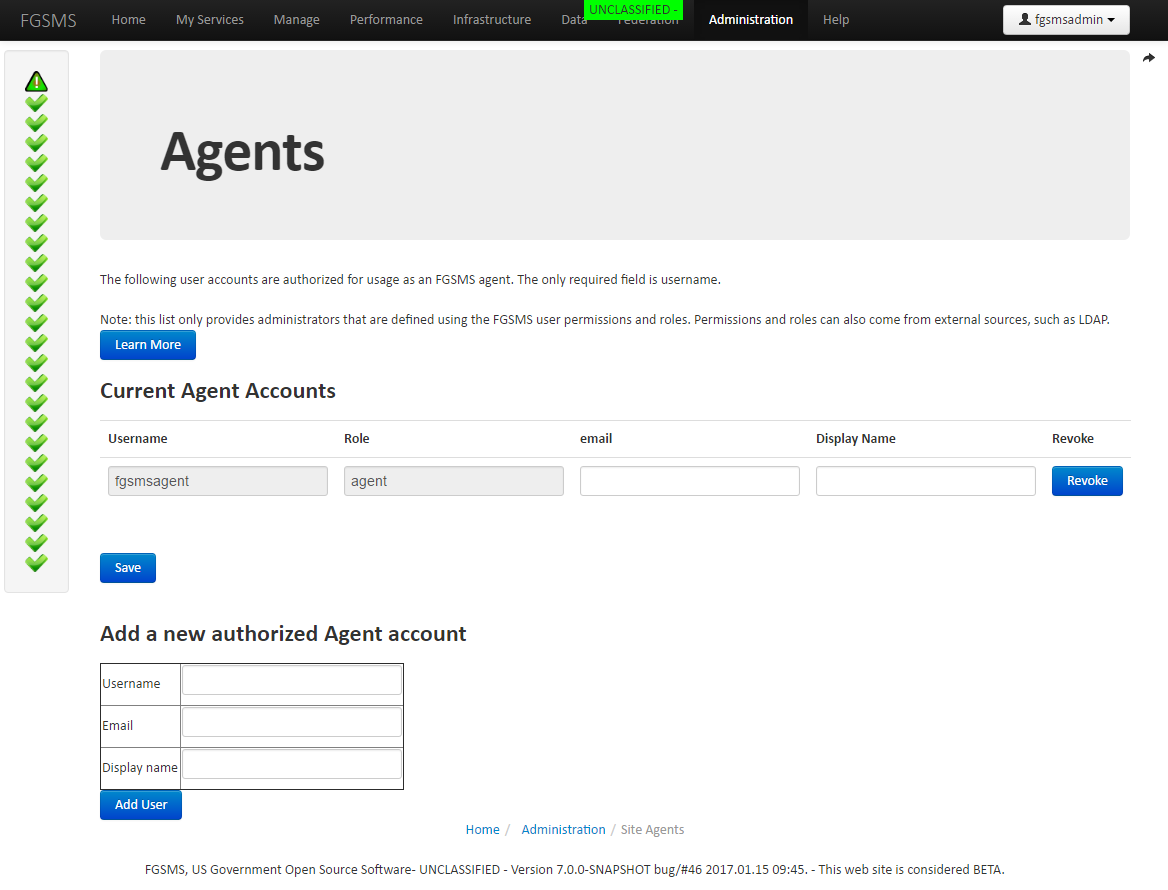Open the Infrastructure menu

pos(492,20)
